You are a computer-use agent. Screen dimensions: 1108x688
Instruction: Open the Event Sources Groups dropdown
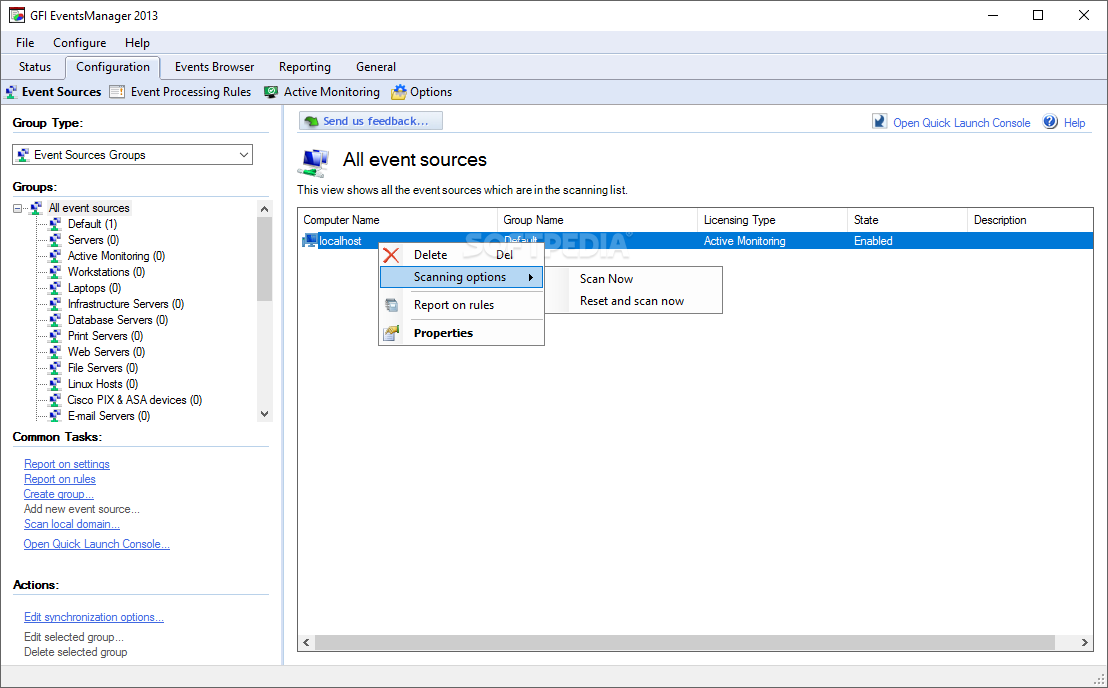click(132, 155)
